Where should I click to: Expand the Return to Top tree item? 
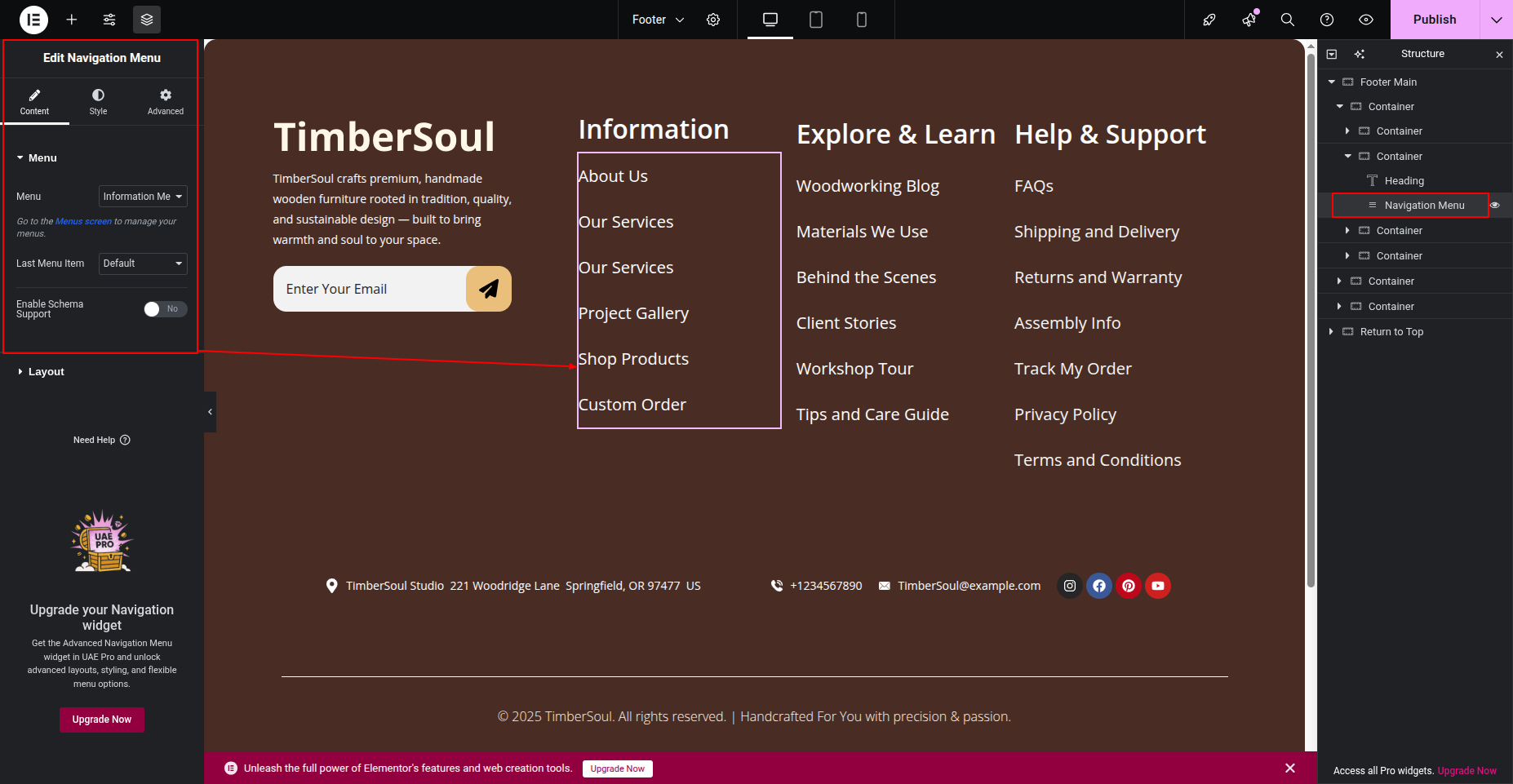(1331, 332)
